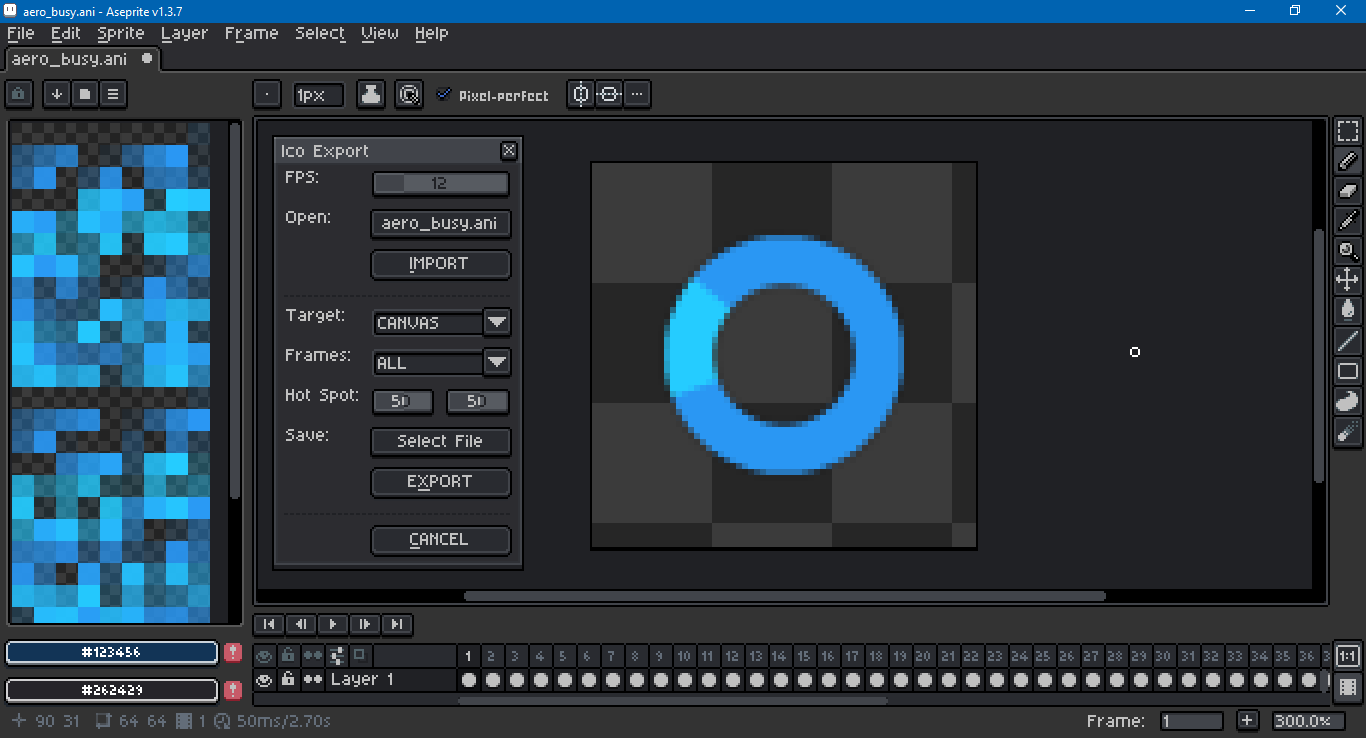This screenshot has height=738, width=1366.
Task: Select the Zoom tool
Action: (1348, 251)
